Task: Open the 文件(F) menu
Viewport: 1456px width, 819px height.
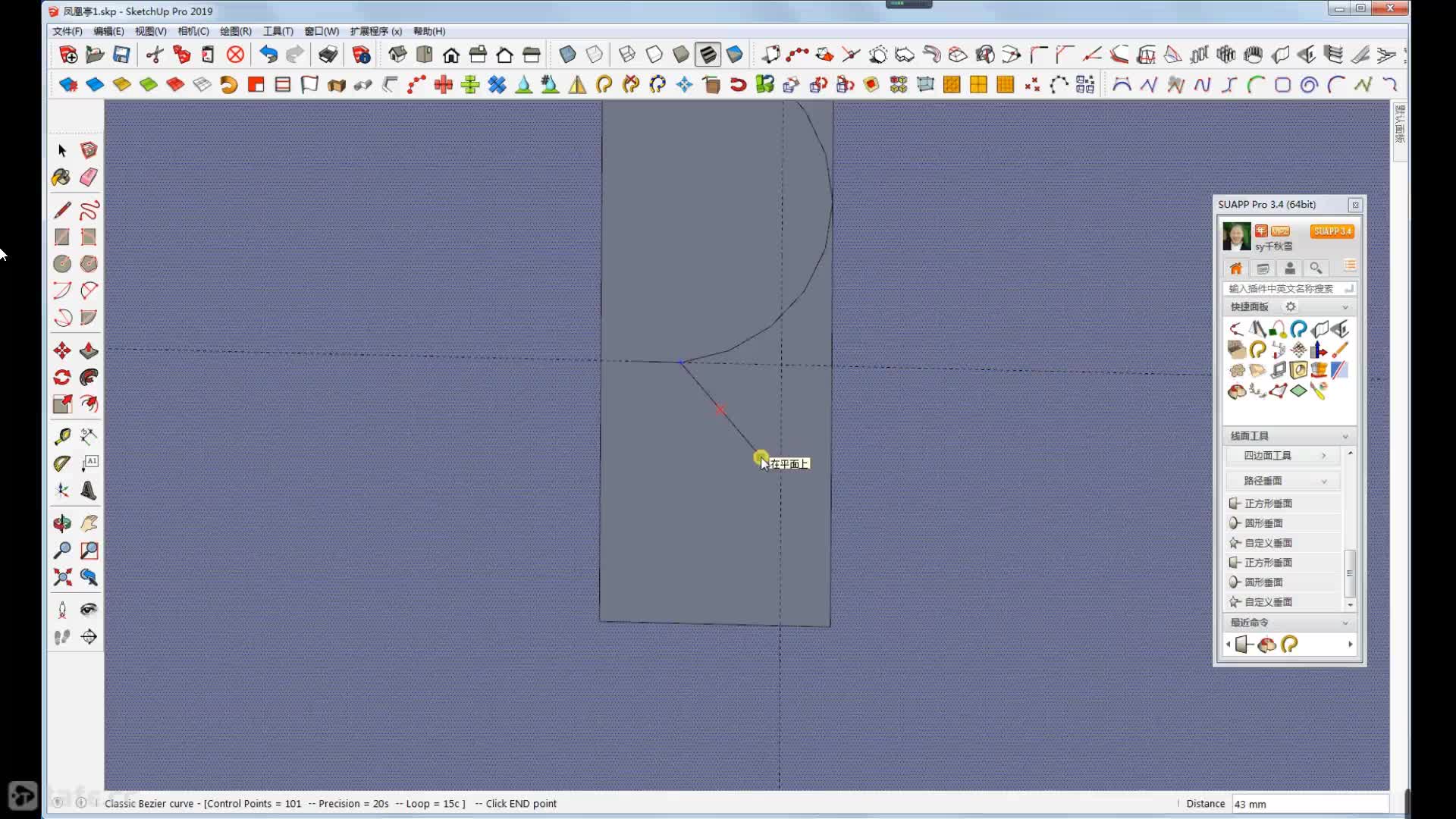Action: click(67, 31)
